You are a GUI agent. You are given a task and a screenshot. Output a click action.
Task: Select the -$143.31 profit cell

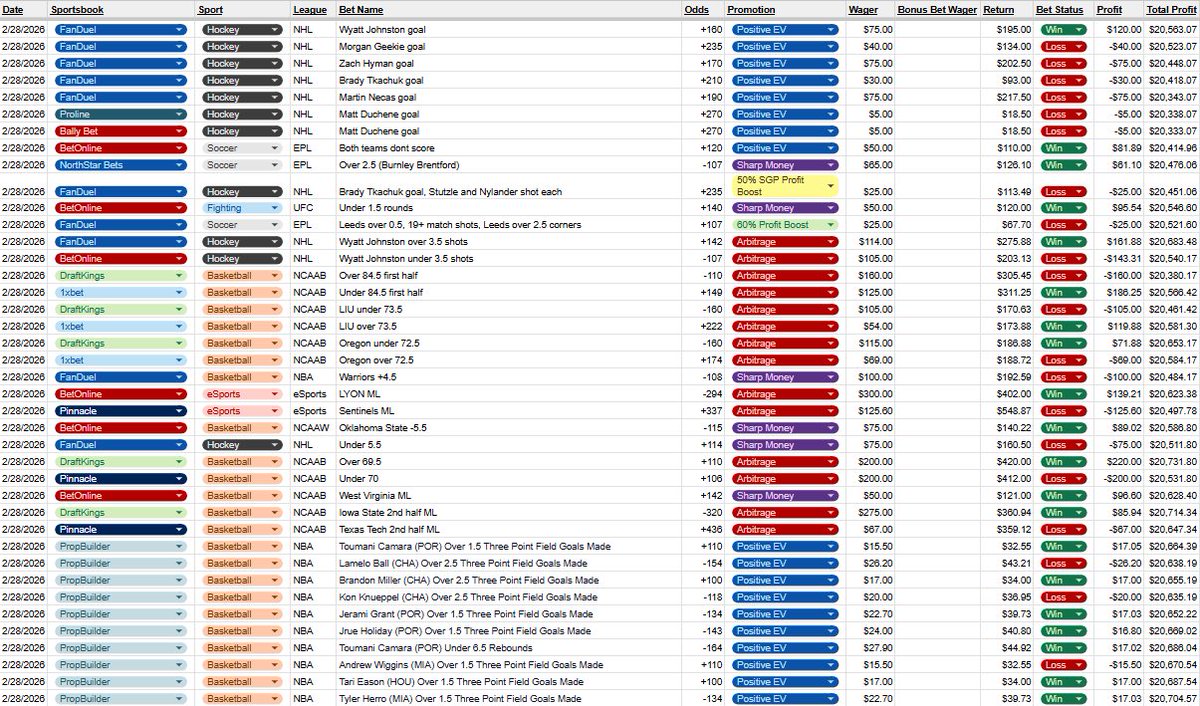(1119, 258)
